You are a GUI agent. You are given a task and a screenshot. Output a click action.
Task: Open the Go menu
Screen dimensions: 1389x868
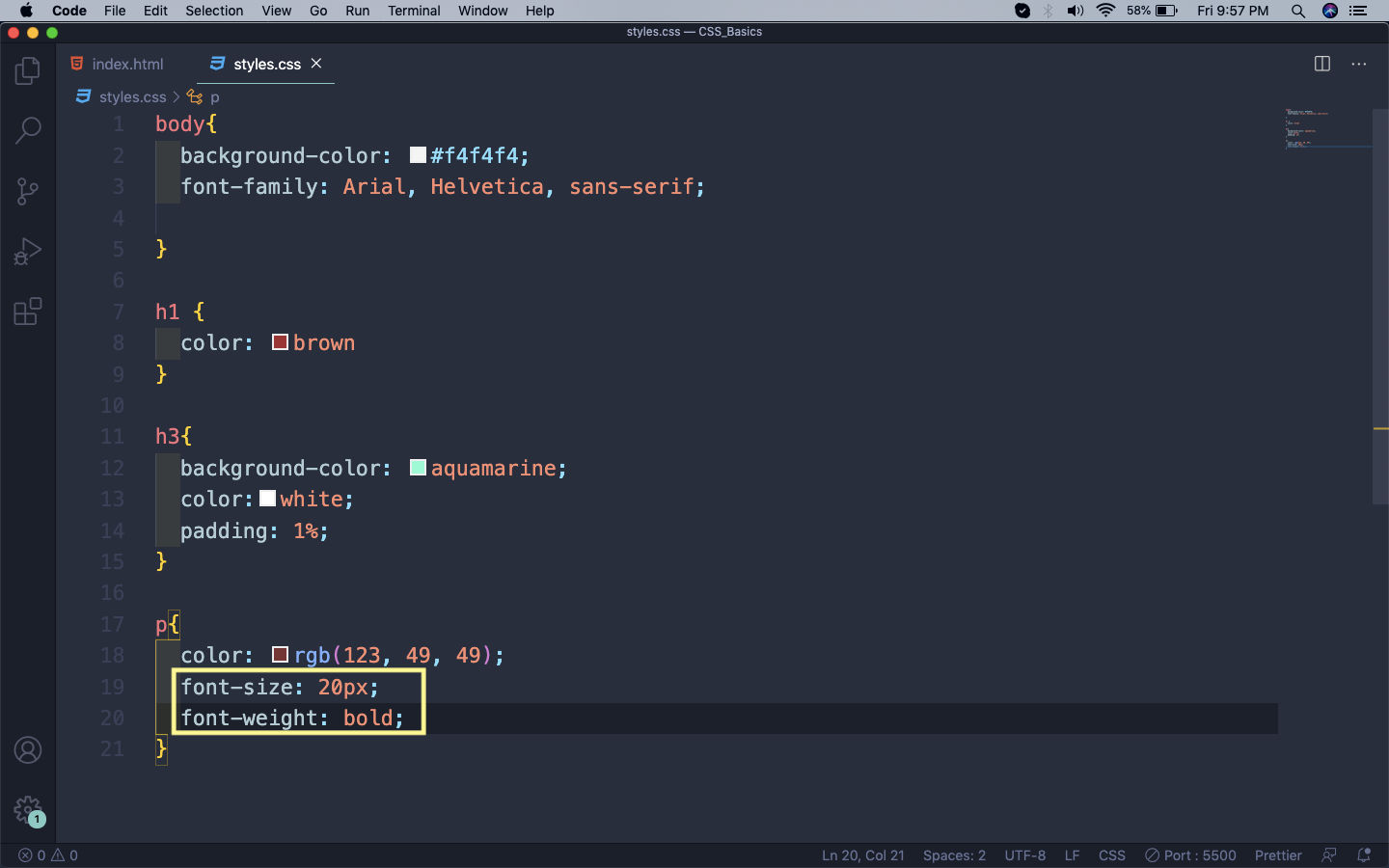tap(318, 11)
